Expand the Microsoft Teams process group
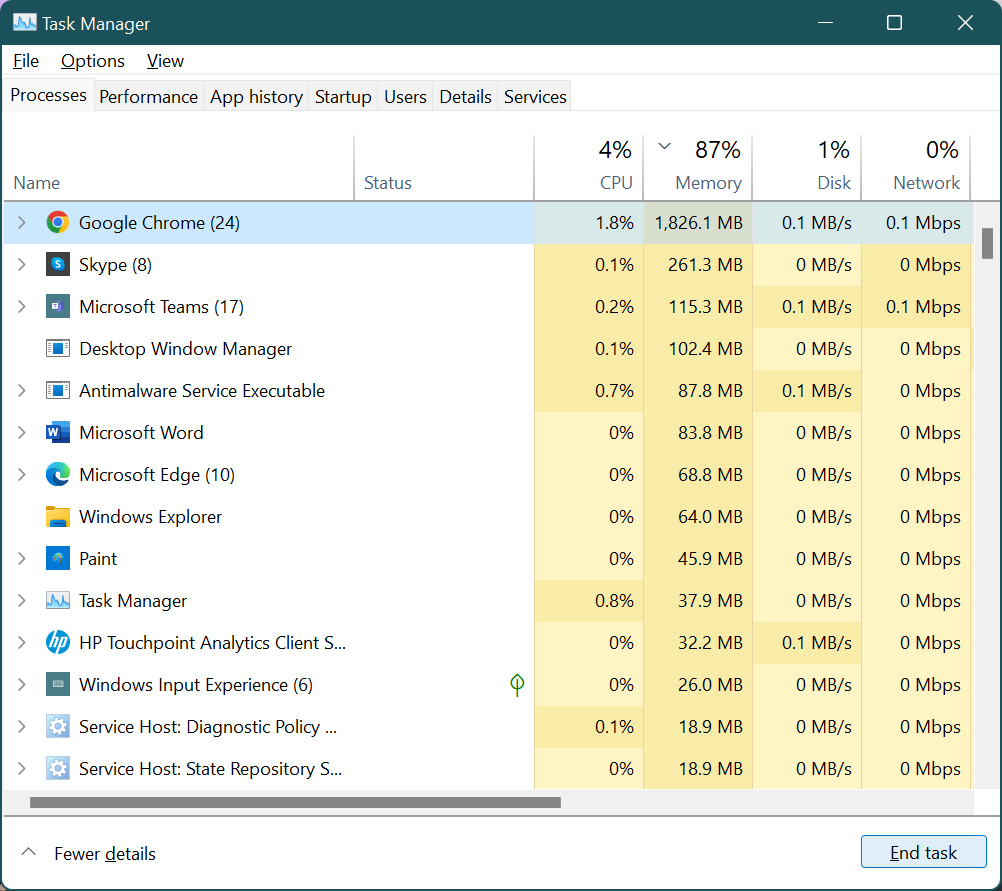Screen dimensions: 1002x891 [22, 307]
